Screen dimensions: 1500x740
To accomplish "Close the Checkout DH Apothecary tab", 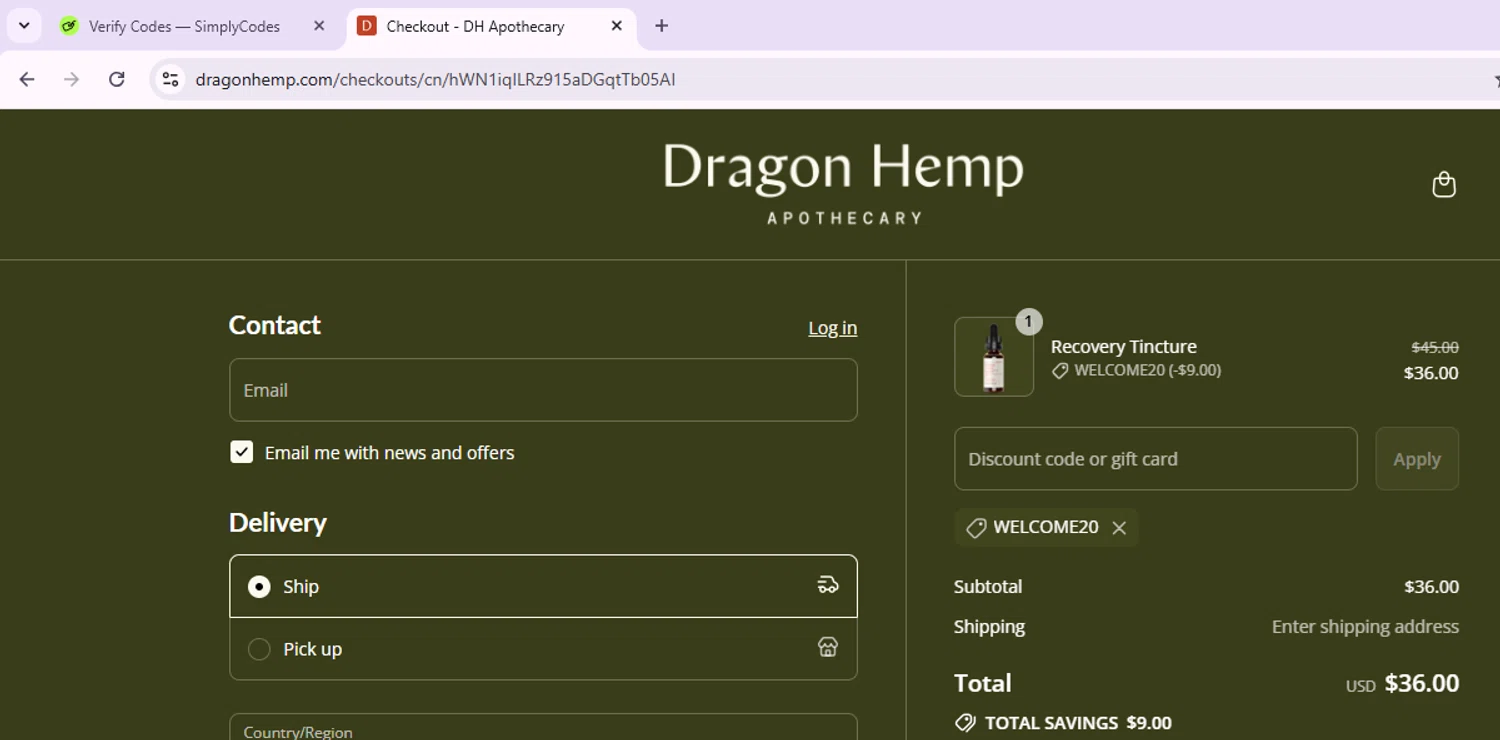I will tap(617, 26).
